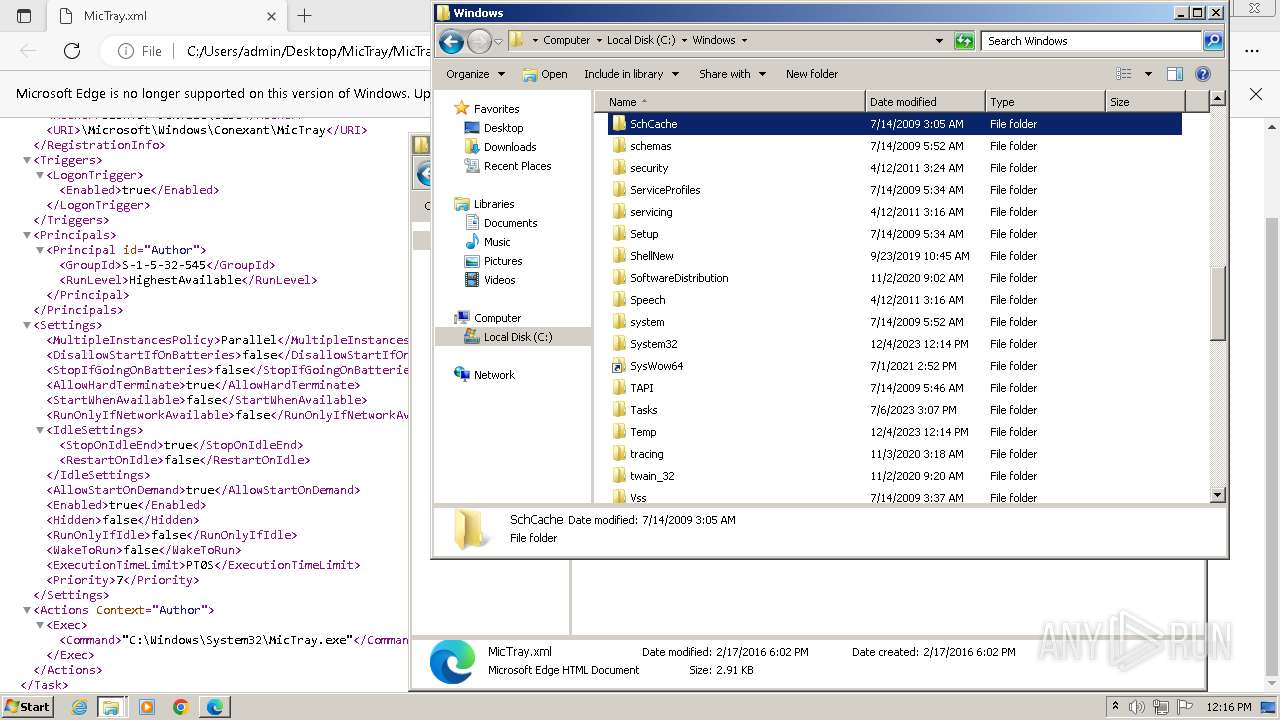The height and width of the screenshot is (720, 1280).
Task: Click New folder in toolbar
Action: click(x=812, y=74)
